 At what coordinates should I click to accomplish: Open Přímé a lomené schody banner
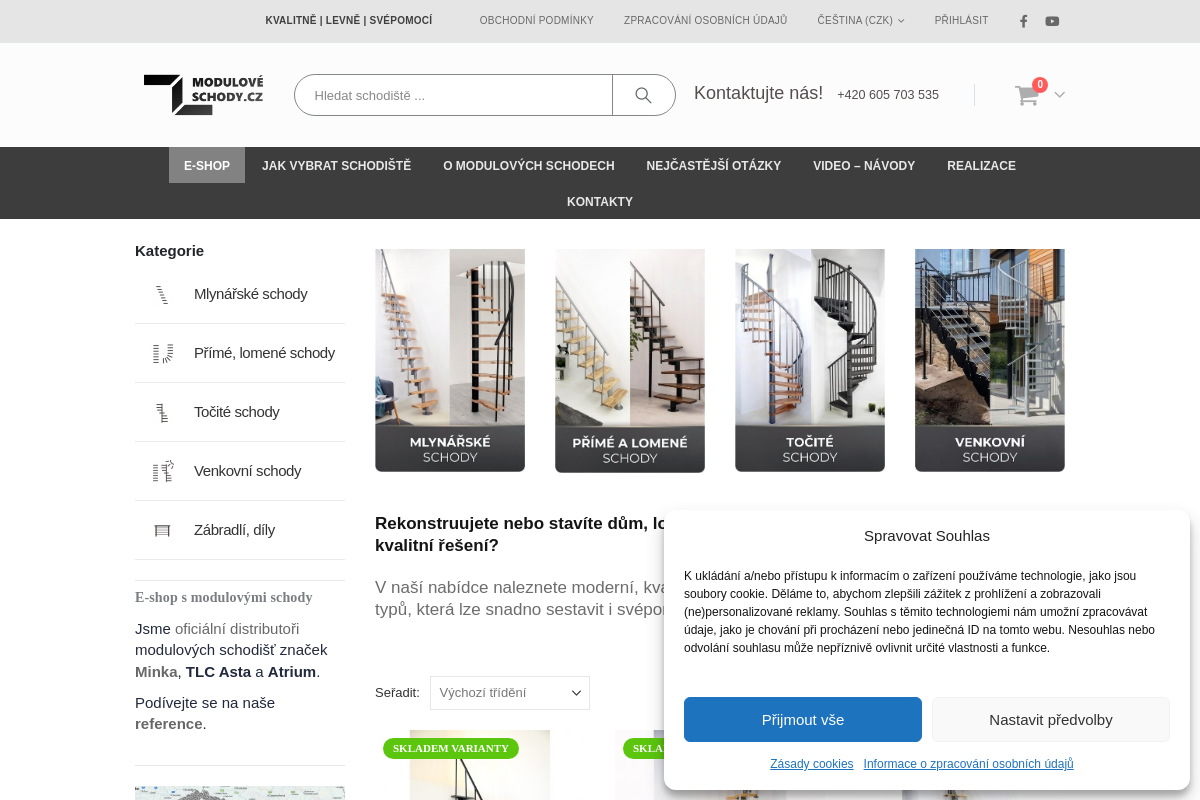630,361
